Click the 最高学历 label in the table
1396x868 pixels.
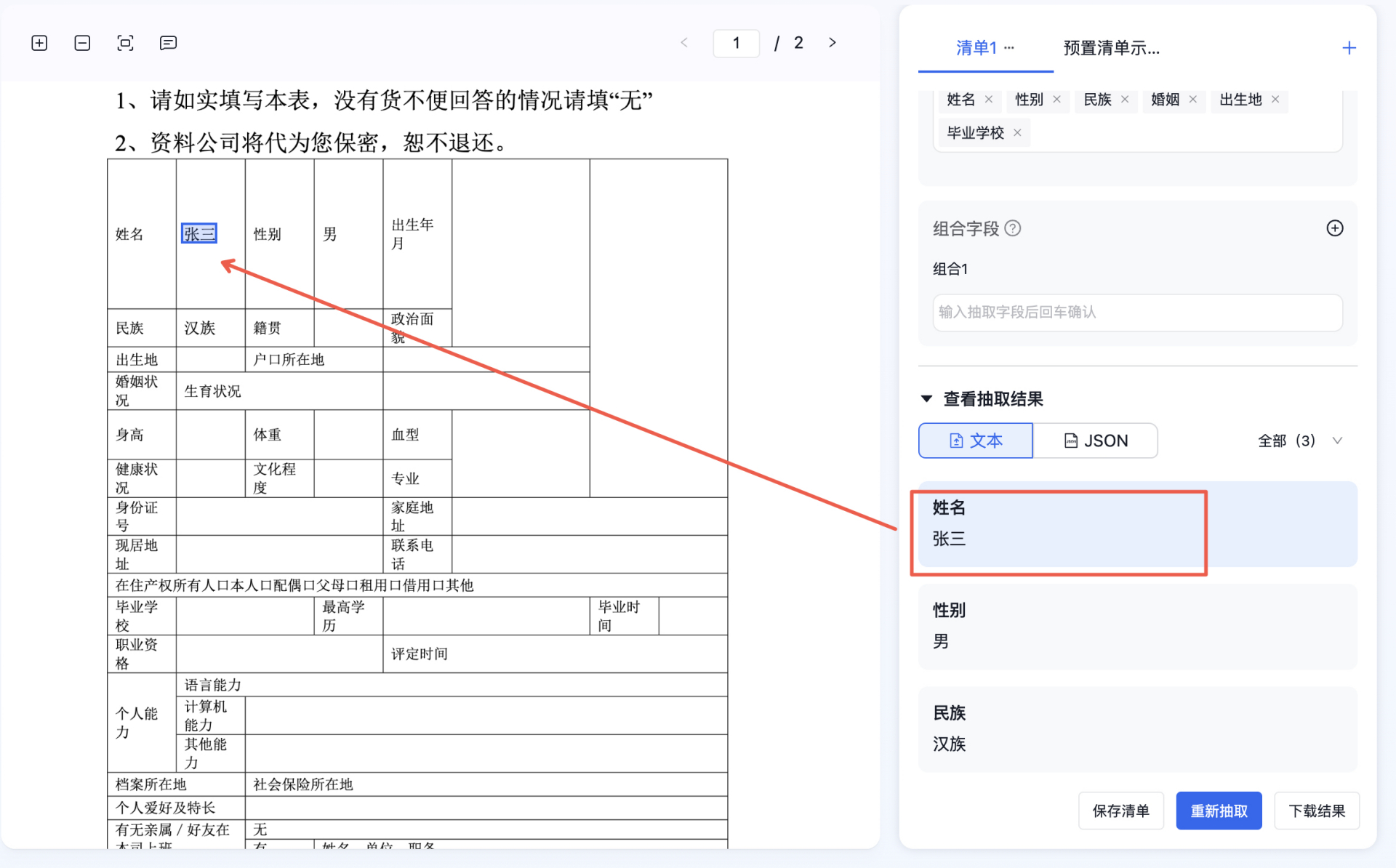coord(343,616)
